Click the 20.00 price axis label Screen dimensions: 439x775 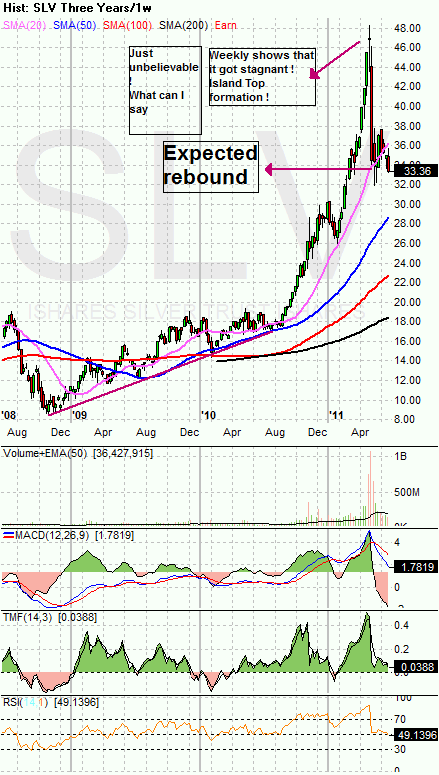pos(408,301)
